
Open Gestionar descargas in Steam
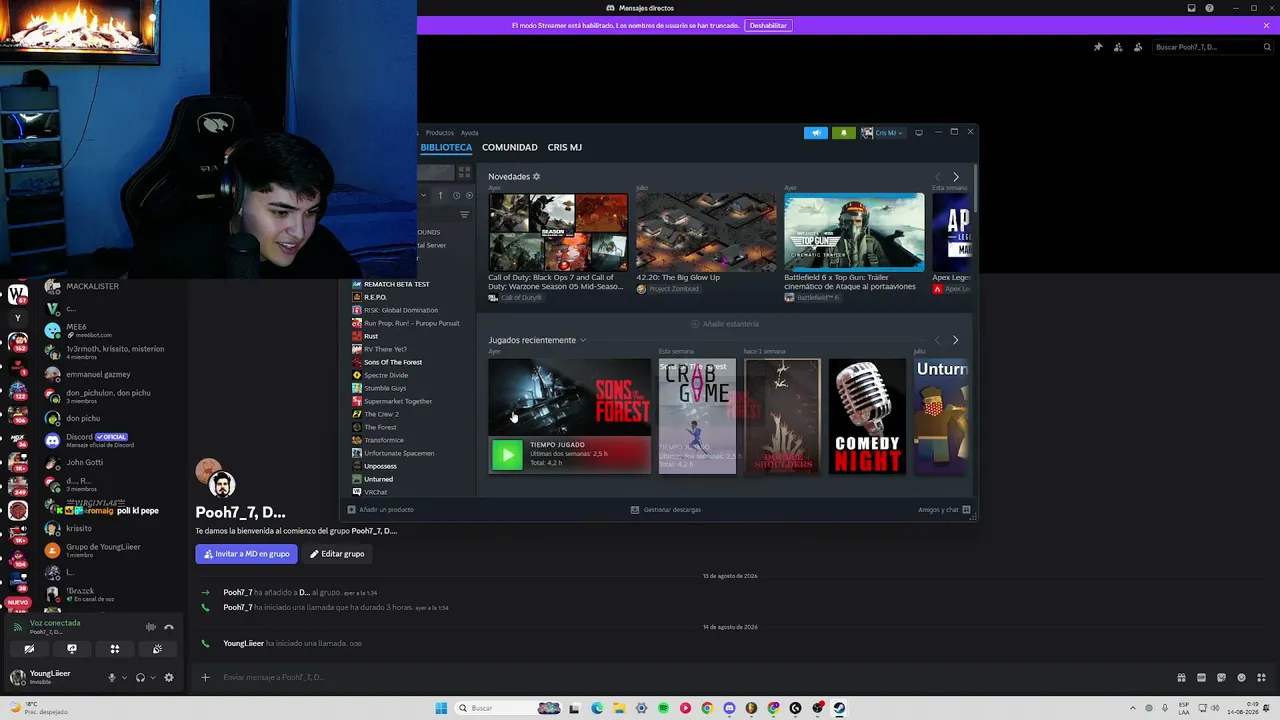click(666, 510)
